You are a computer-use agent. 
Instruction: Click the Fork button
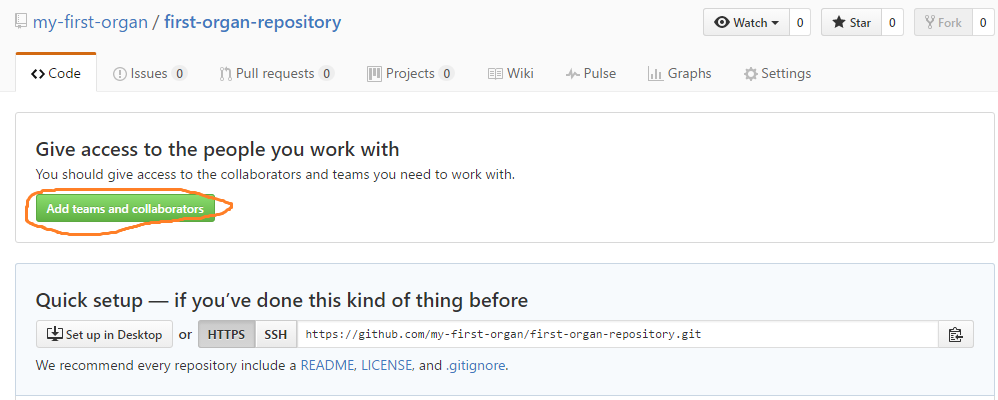943,23
